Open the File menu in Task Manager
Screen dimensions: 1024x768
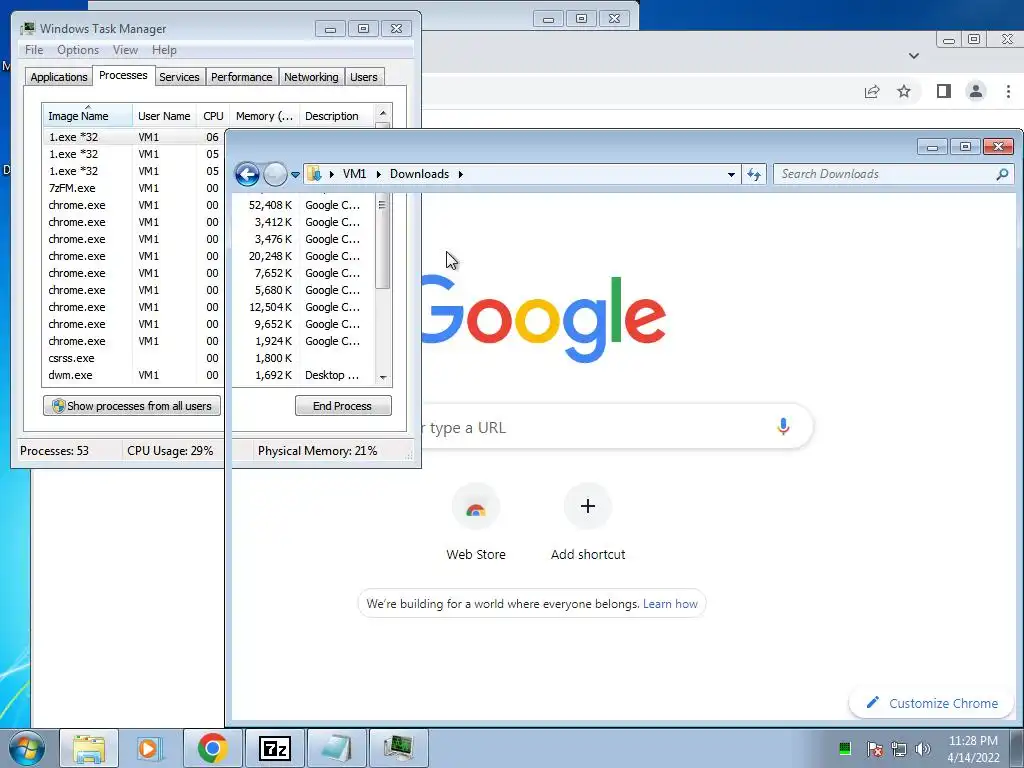[34, 50]
